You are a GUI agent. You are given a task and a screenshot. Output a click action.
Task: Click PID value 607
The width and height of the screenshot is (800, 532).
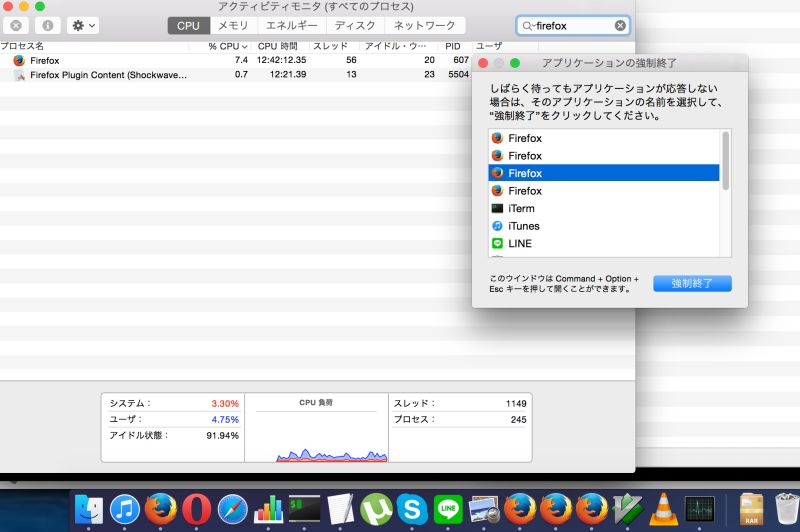pos(461,60)
